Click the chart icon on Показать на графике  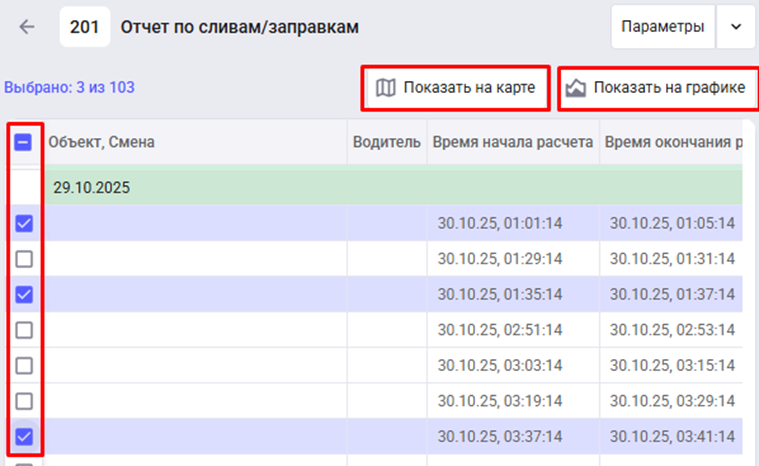tap(575, 88)
